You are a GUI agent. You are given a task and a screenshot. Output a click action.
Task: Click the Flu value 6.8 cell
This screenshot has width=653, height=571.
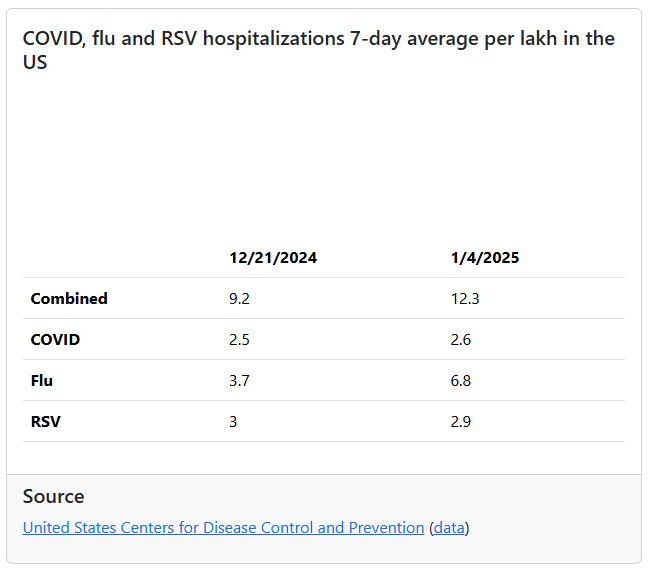462,381
